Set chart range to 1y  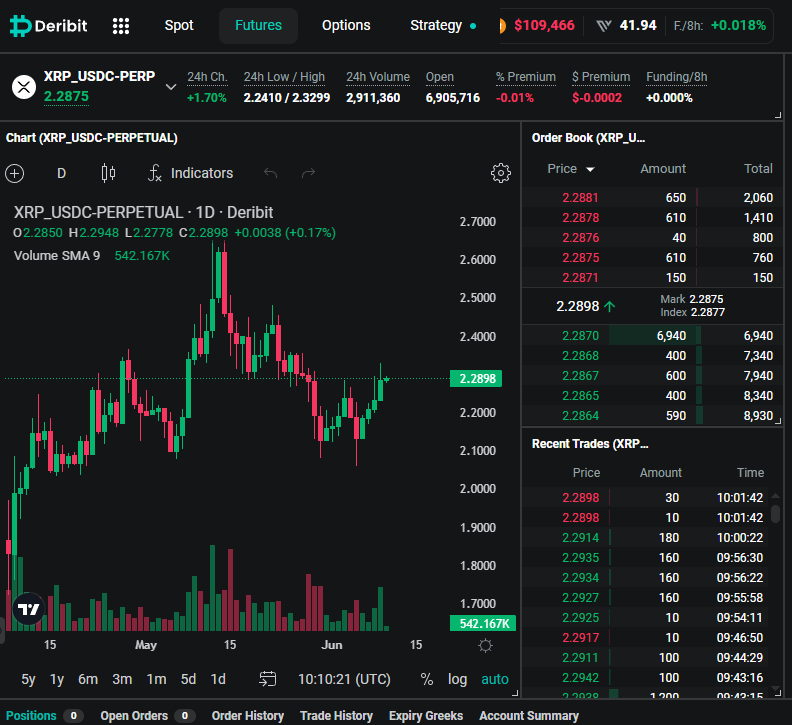[x=57, y=679]
